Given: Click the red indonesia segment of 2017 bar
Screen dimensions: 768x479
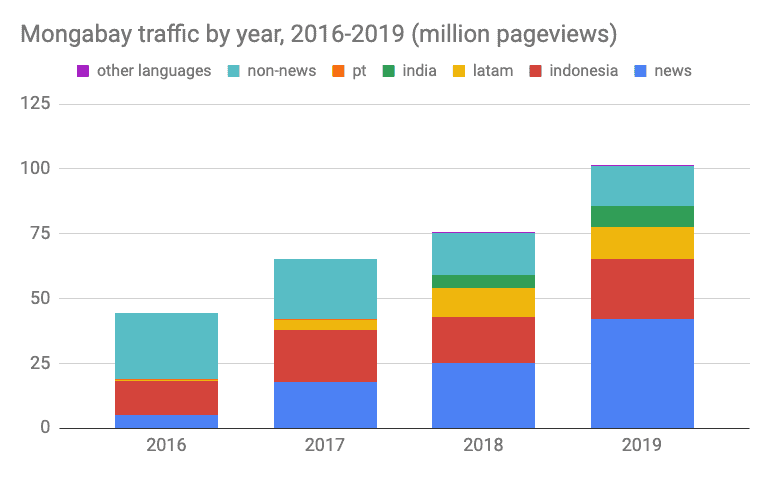Looking at the screenshot, I should pos(325,355).
